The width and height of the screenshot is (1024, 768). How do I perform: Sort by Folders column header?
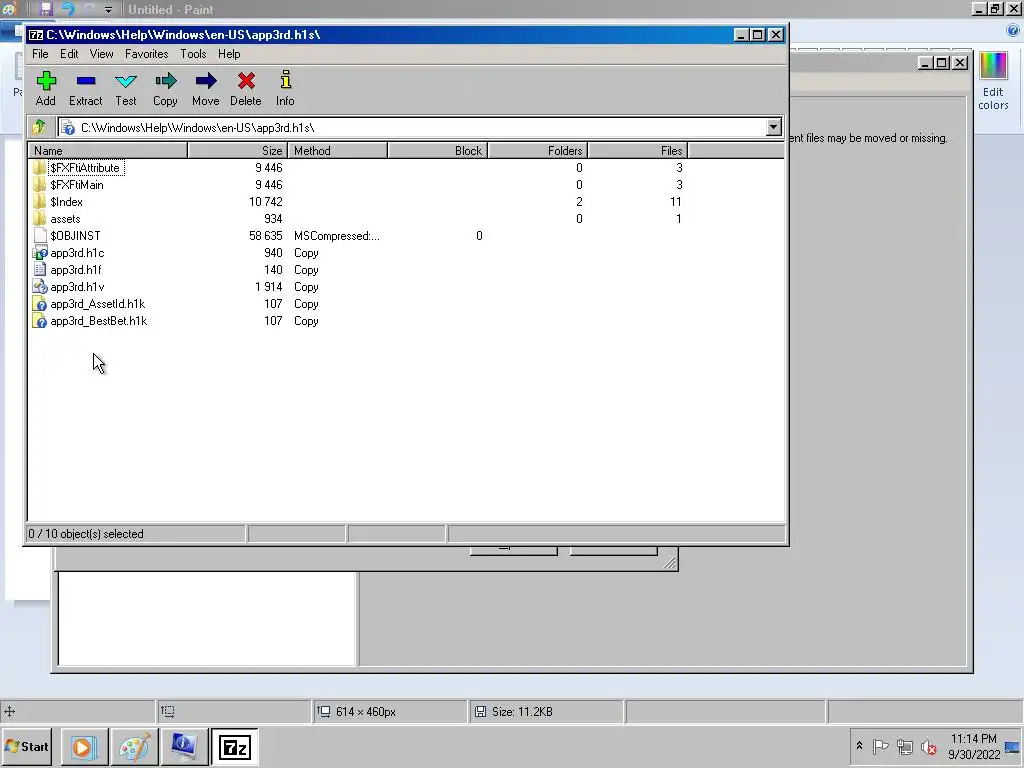pos(538,151)
